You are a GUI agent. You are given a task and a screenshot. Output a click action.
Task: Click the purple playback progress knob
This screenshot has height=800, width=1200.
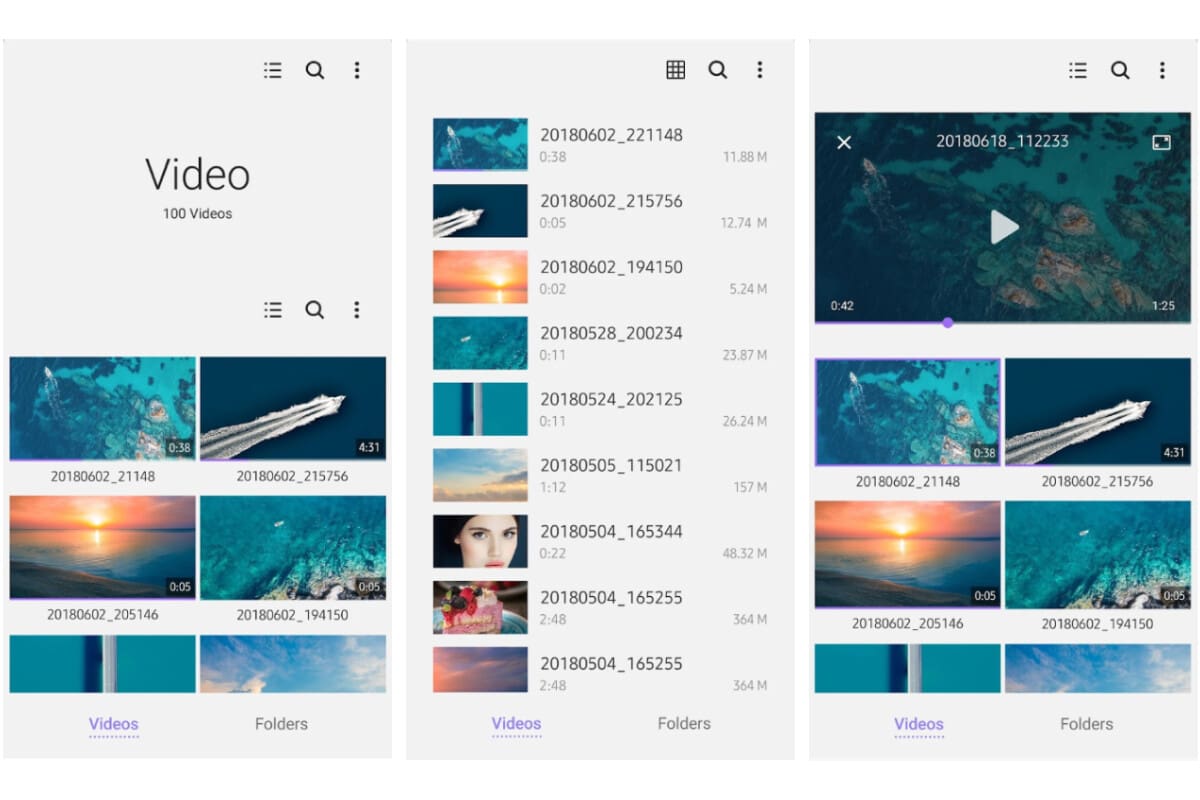(947, 322)
